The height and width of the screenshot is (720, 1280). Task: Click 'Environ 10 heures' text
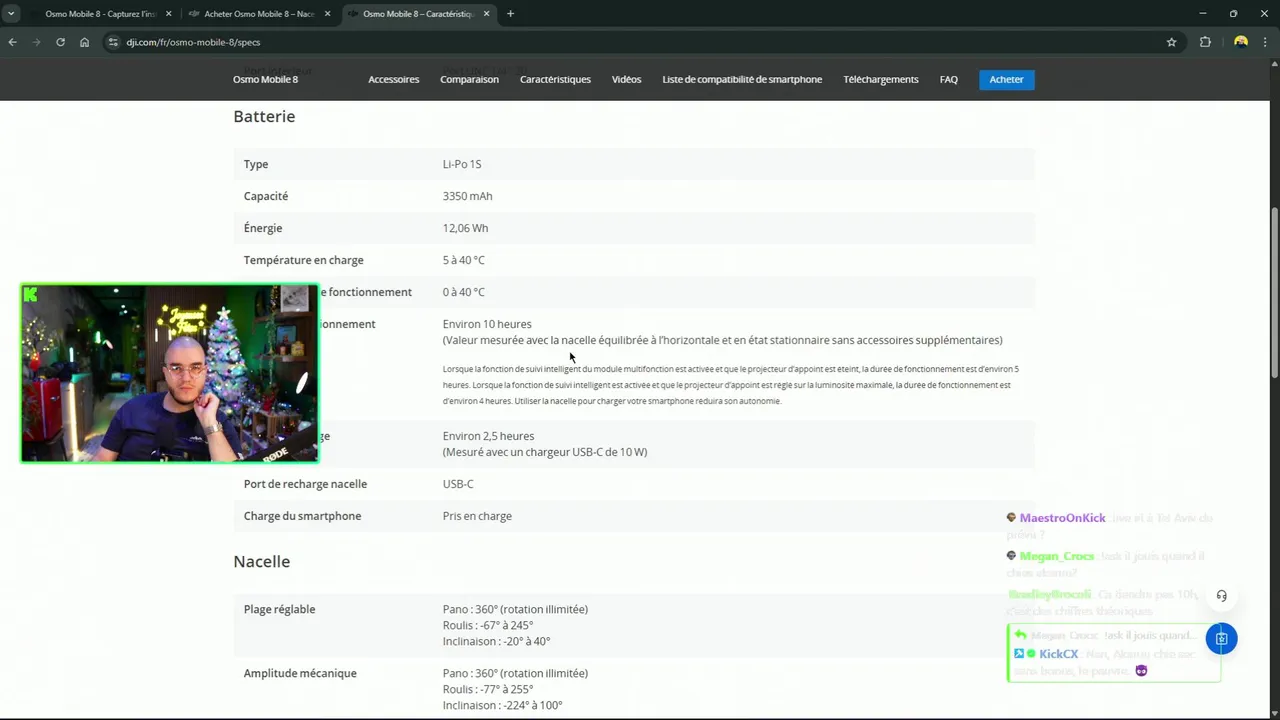pos(487,324)
